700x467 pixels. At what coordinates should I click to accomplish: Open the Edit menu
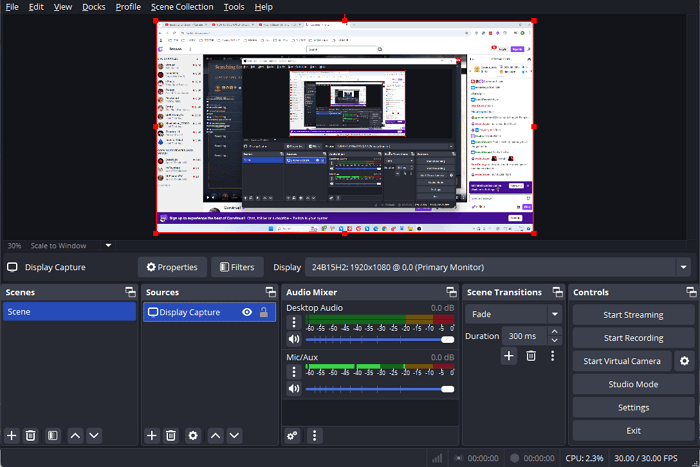click(x=36, y=7)
